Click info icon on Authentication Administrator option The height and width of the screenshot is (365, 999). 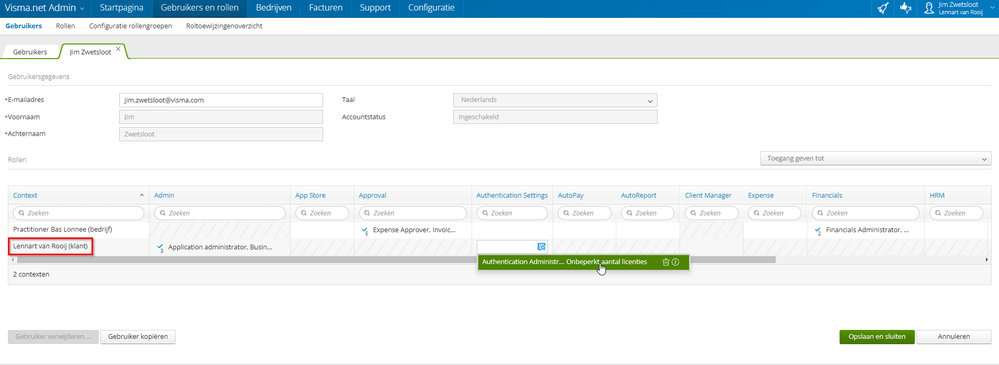point(675,262)
